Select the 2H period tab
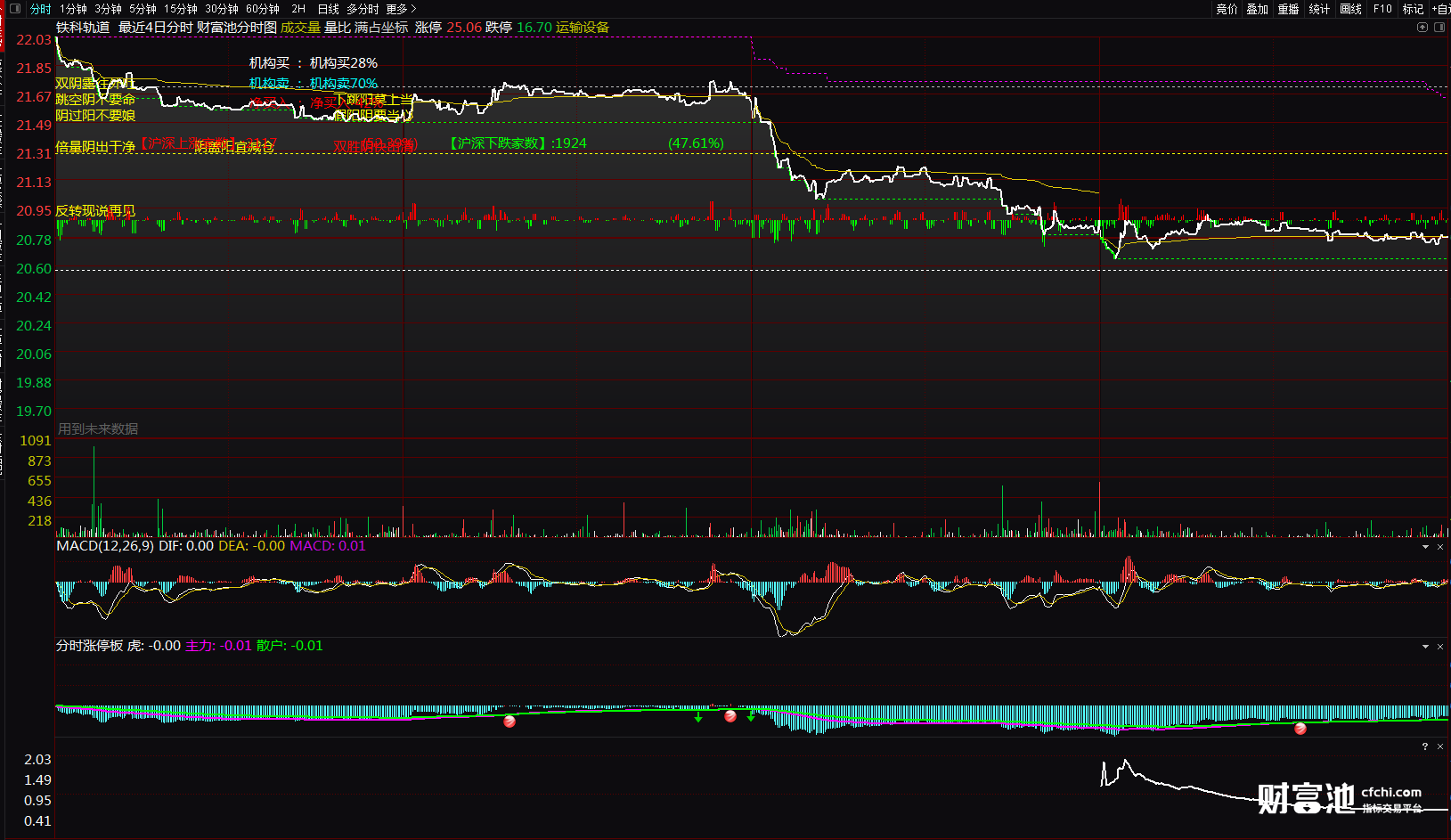1451x840 pixels. [x=298, y=9]
